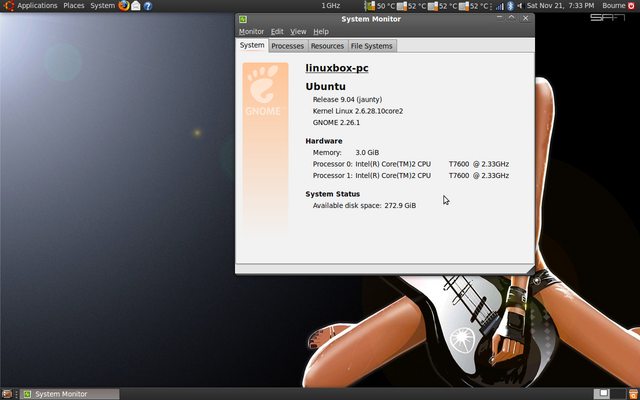This screenshot has height=400, width=640.
Task: Launch Firefox from the panel
Action: click(x=124, y=6)
